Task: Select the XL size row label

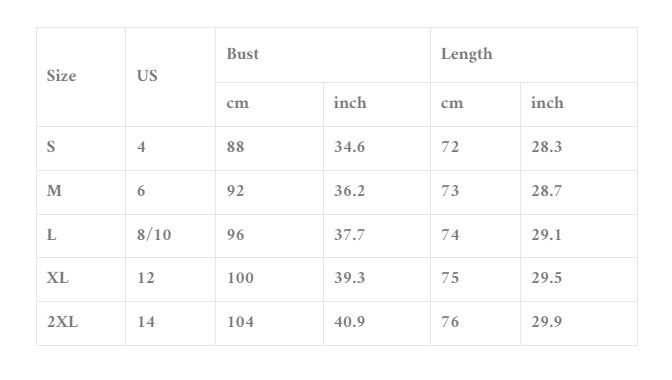Action: 57,278
